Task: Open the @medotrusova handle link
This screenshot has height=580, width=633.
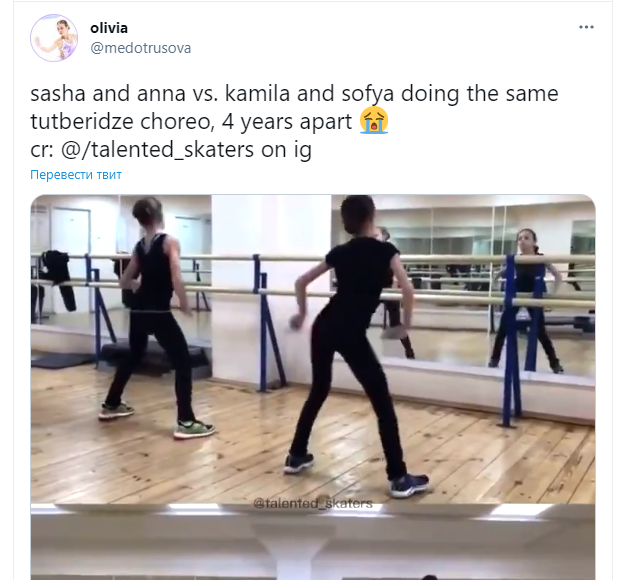Action: click(x=140, y=48)
